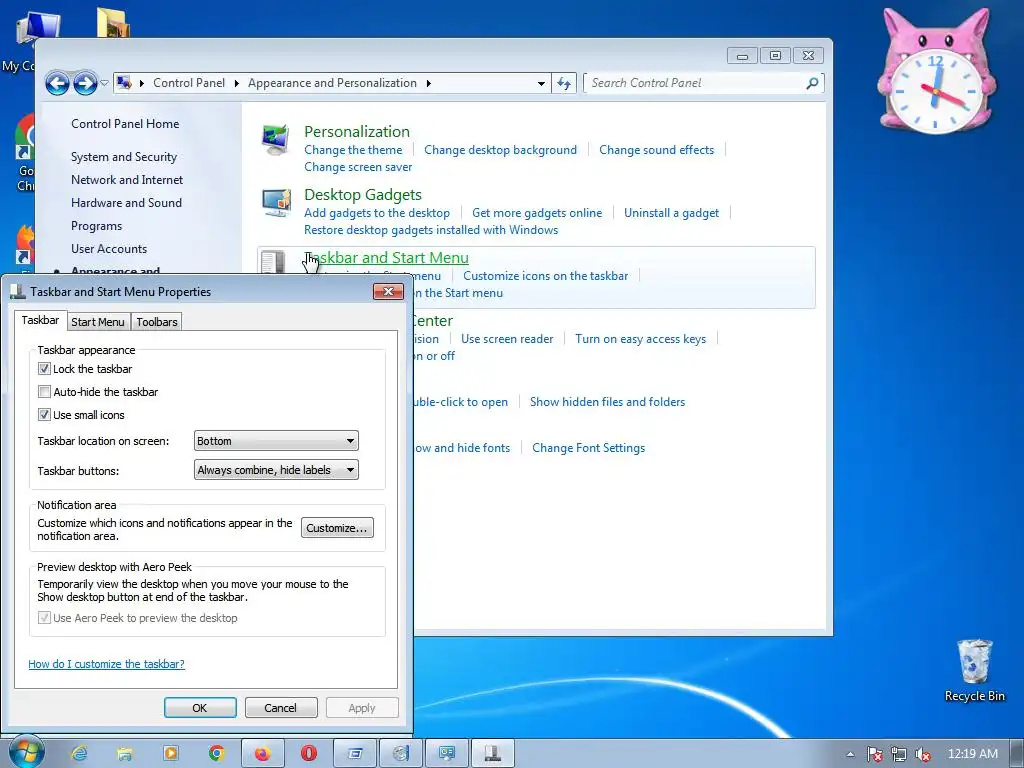Click the Desktop Gadgets icon

click(277, 202)
